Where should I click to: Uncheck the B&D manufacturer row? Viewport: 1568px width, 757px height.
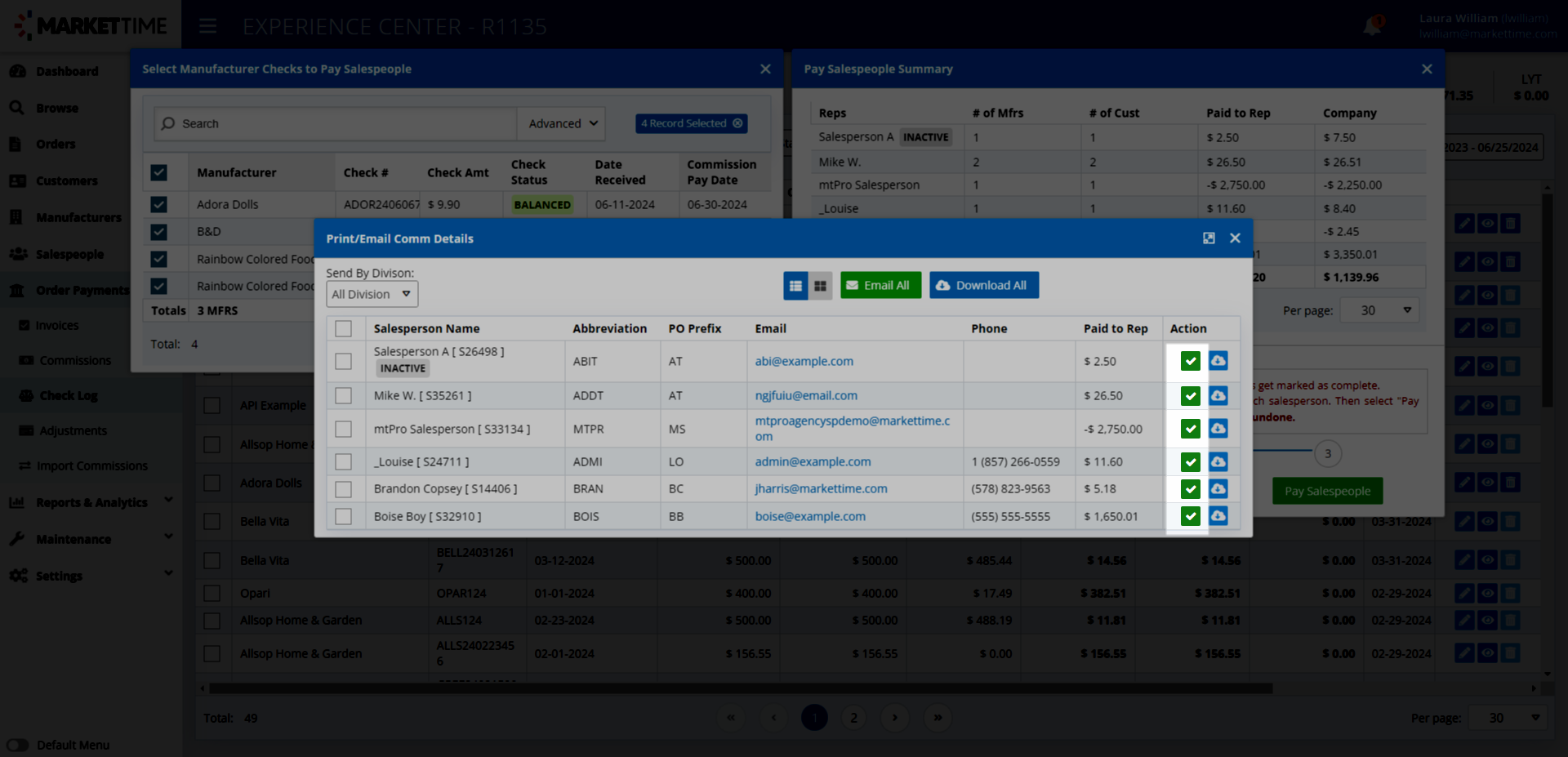(x=158, y=232)
